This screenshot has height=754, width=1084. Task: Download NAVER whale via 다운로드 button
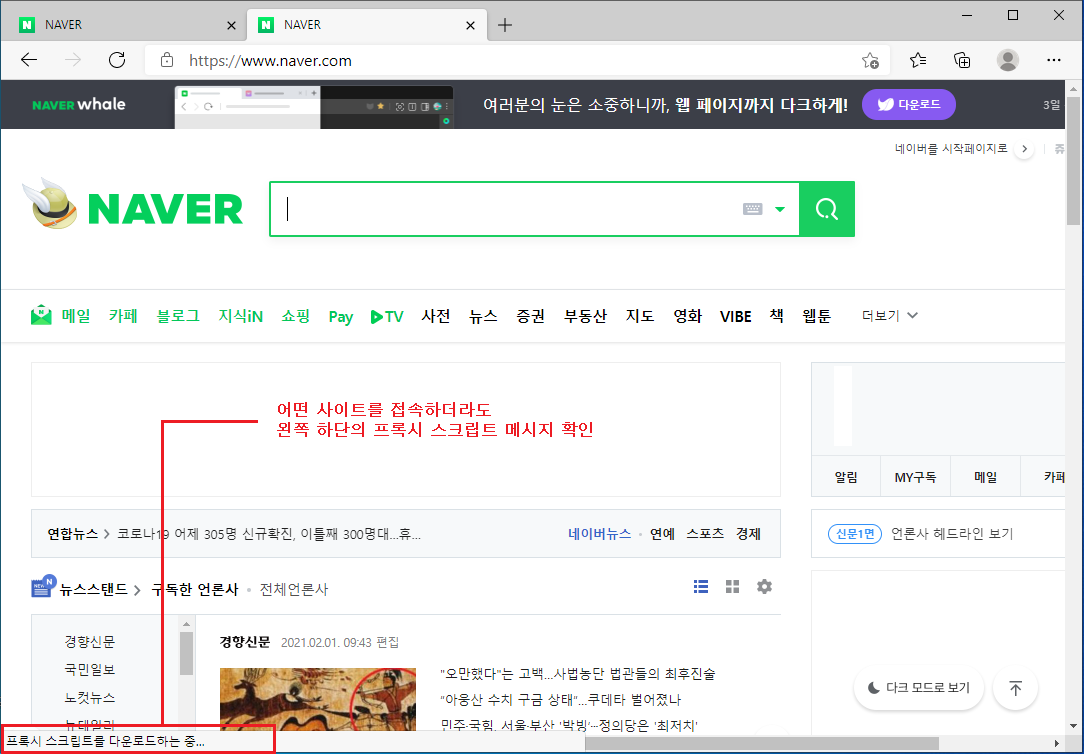pyautogui.click(x=908, y=104)
